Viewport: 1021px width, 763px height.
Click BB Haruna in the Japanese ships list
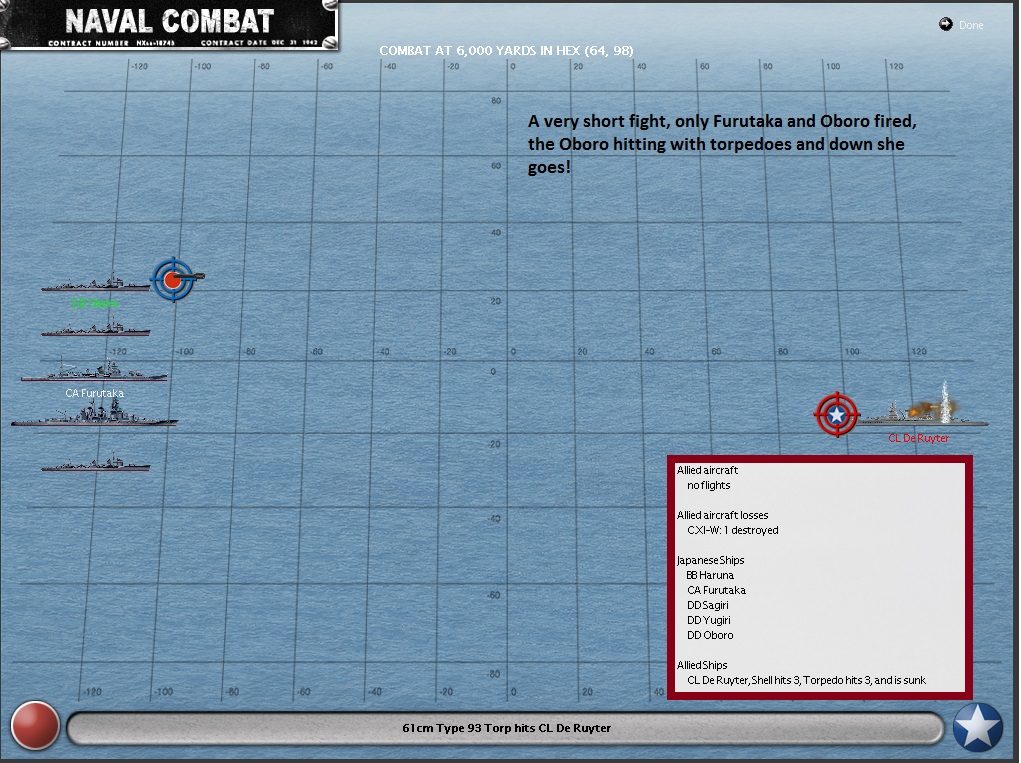pyautogui.click(x=710, y=575)
